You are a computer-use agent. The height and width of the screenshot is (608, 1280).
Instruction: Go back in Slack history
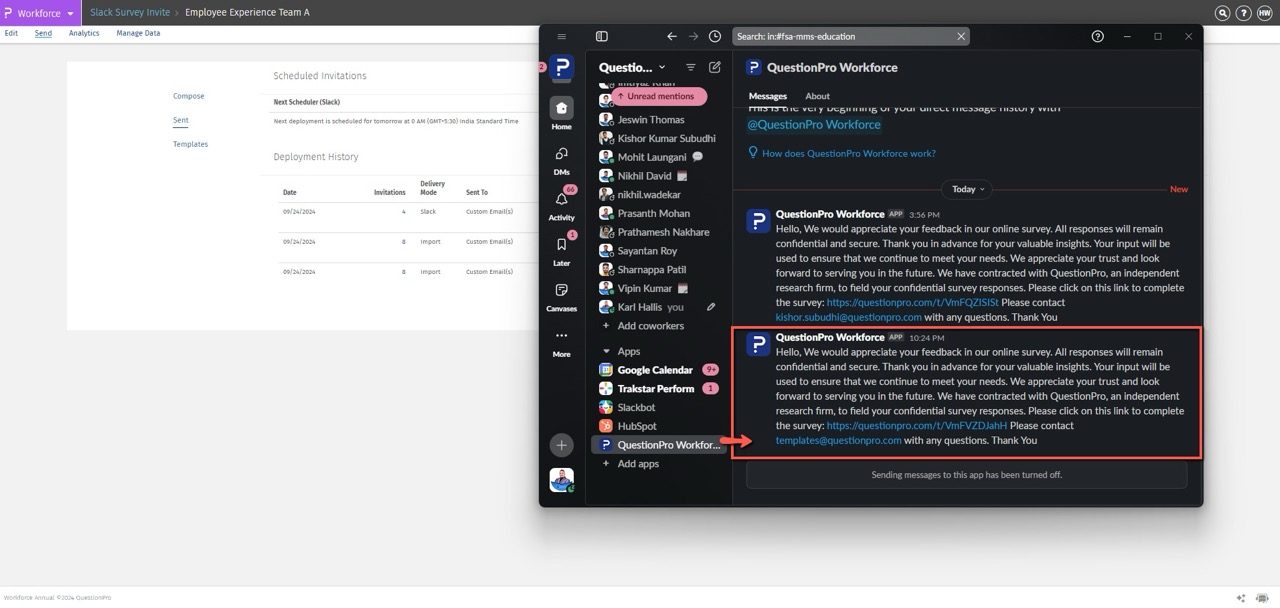coord(672,36)
